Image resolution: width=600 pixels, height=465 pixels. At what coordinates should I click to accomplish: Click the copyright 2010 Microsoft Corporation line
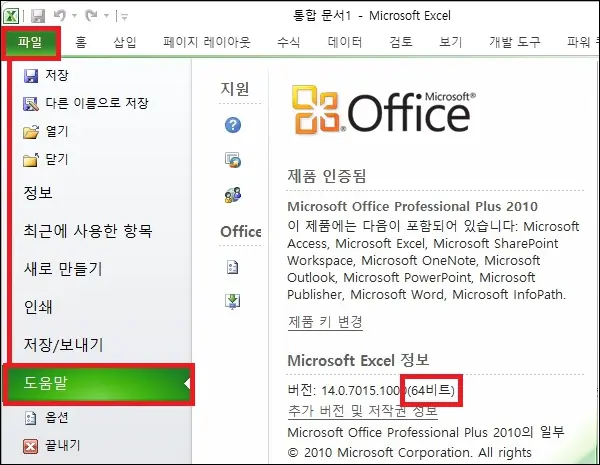[409, 452]
